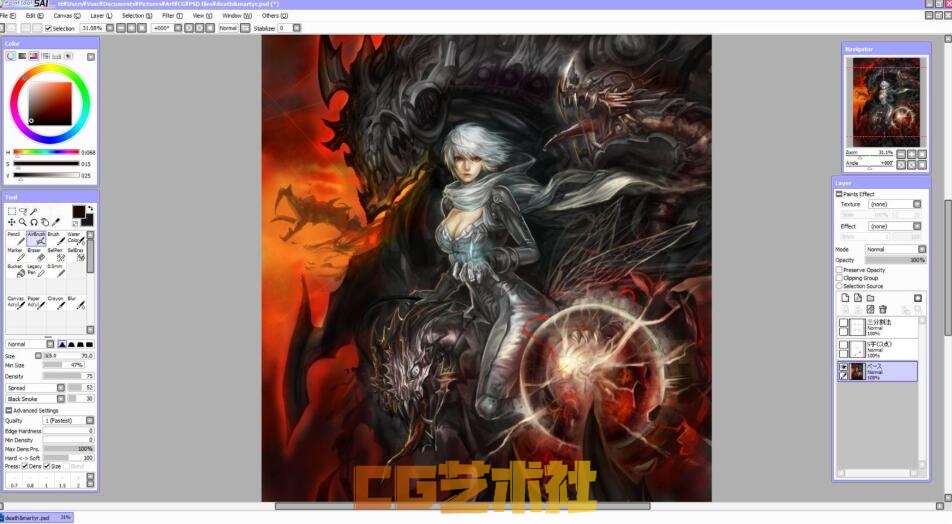This screenshot has height=524, width=952.
Task: Click the Navigator thumbnail preview
Action: (x=886, y=102)
